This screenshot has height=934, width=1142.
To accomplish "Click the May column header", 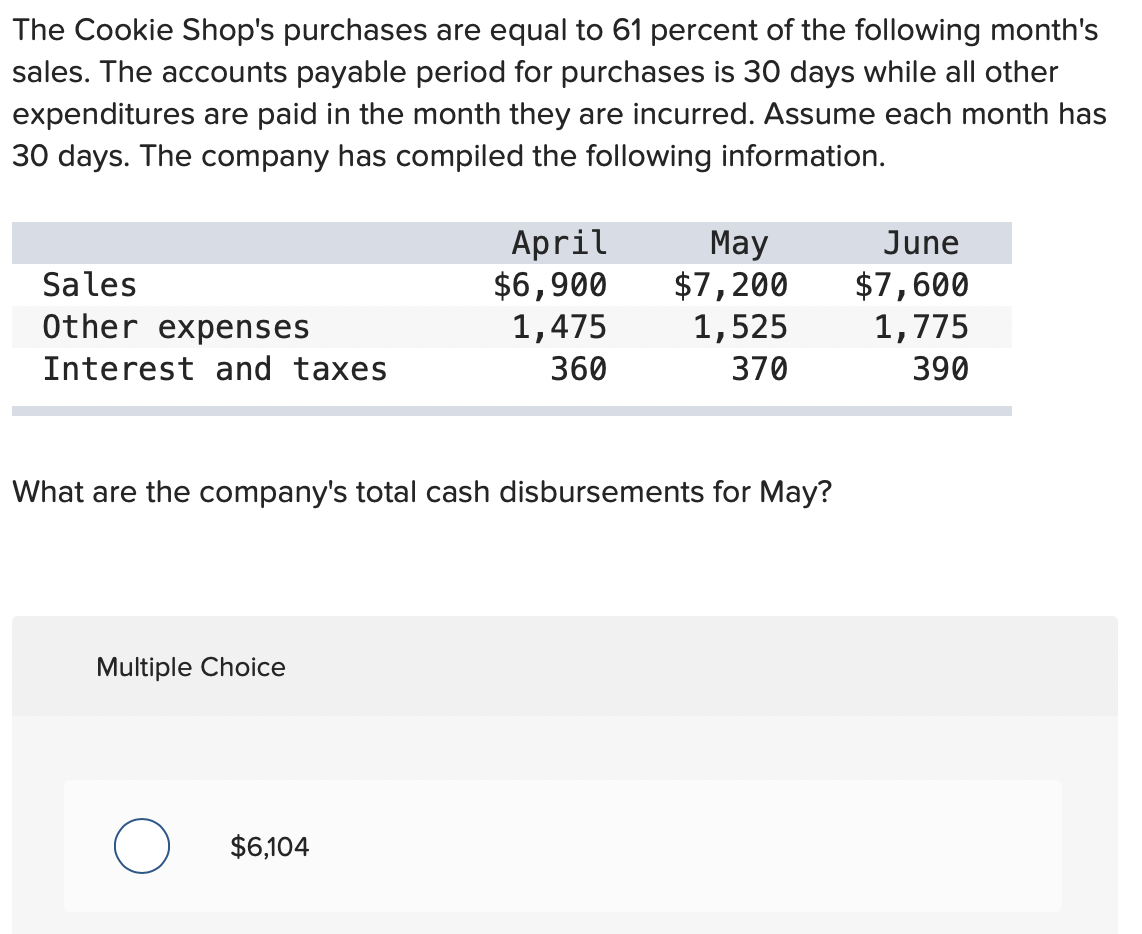I will (739, 243).
